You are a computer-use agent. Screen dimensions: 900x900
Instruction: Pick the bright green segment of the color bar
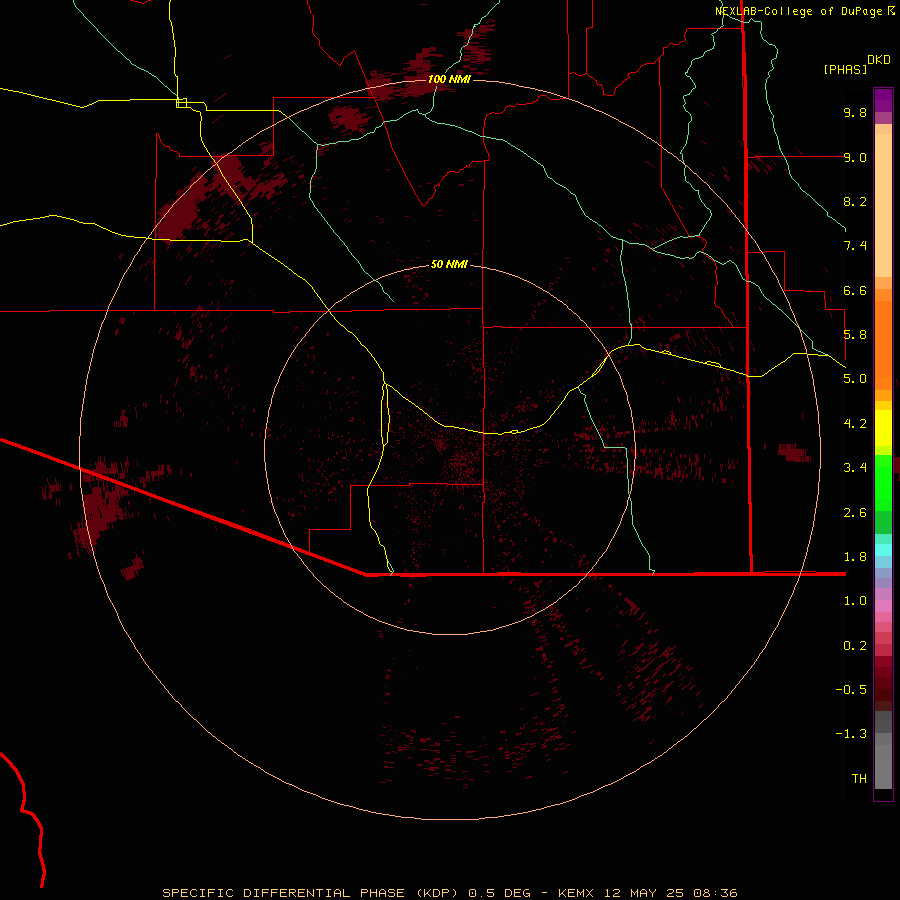pos(883,483)
